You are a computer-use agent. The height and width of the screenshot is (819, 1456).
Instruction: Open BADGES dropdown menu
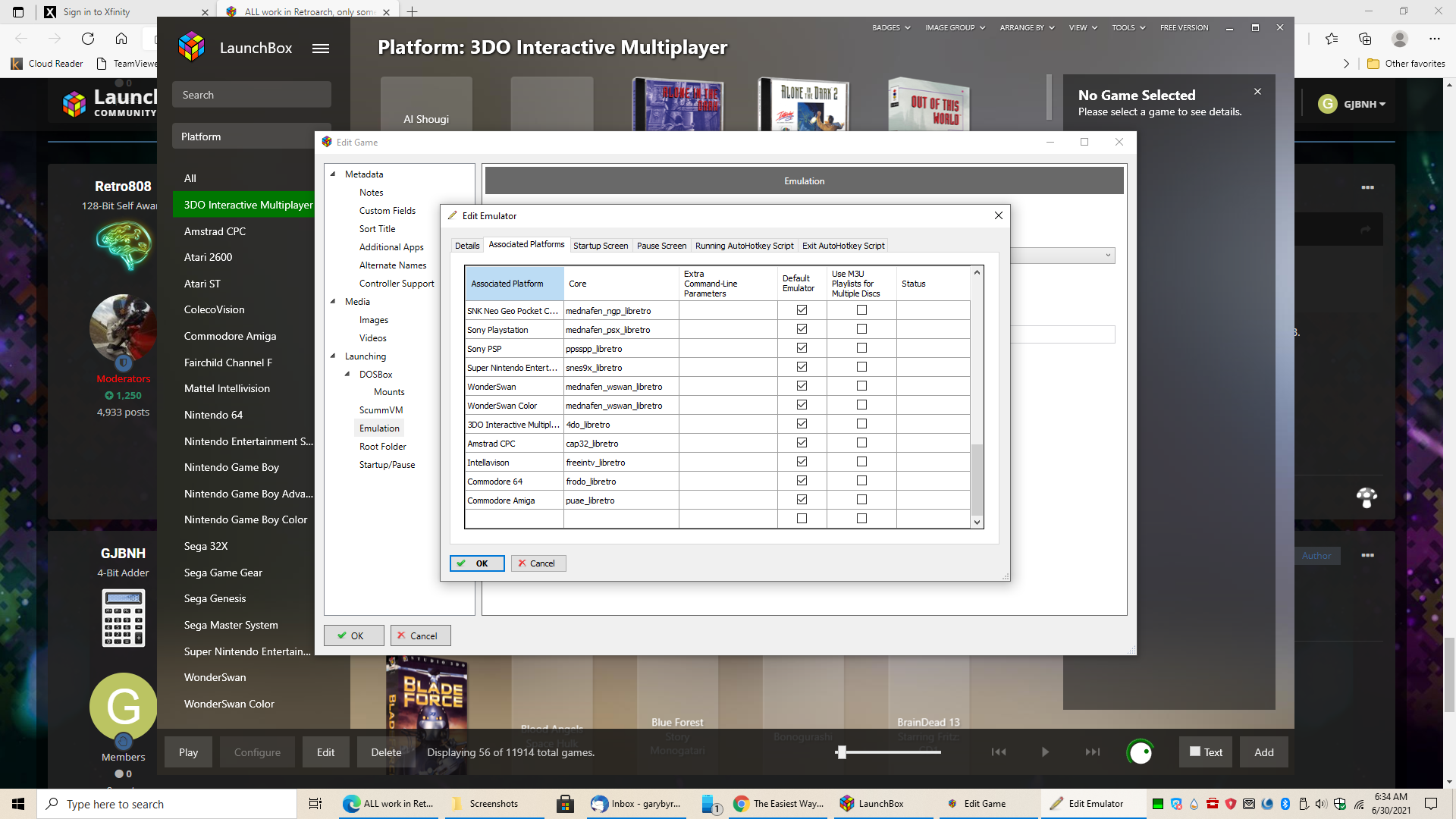coord(891,27)
